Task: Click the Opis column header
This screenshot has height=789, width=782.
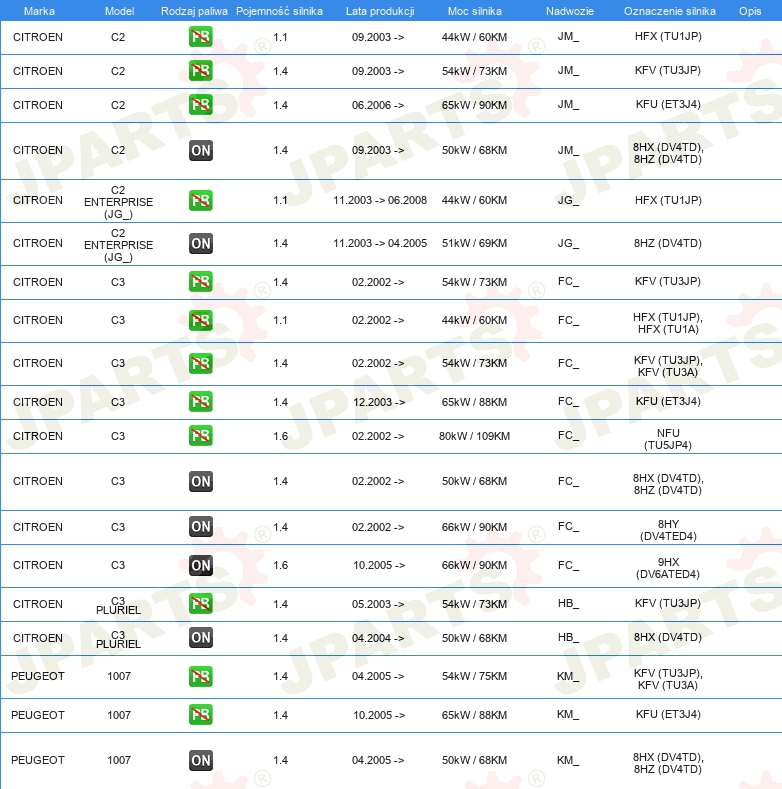Action: click(x=749, y=10)
